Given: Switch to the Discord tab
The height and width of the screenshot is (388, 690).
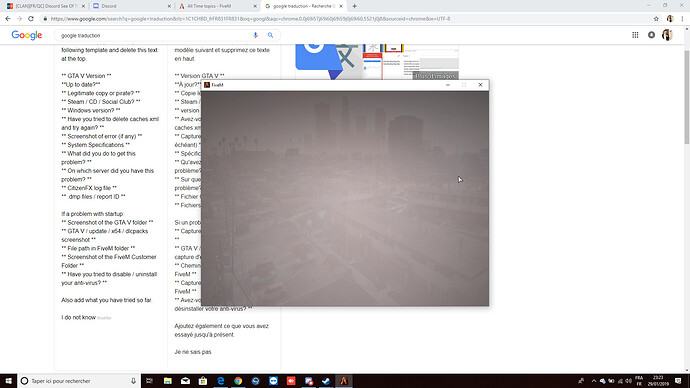Looking at the screenshot, I should click(x=131, y=6).
